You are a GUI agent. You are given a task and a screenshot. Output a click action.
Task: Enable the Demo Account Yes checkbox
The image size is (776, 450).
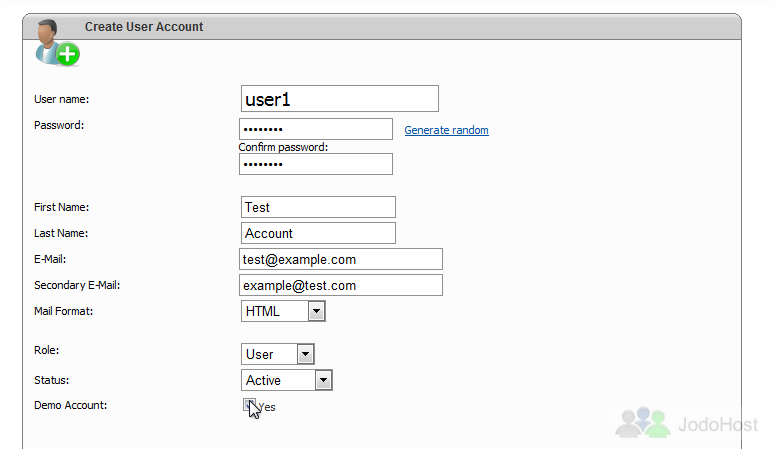pyautogui.click(x=249, y=405)
